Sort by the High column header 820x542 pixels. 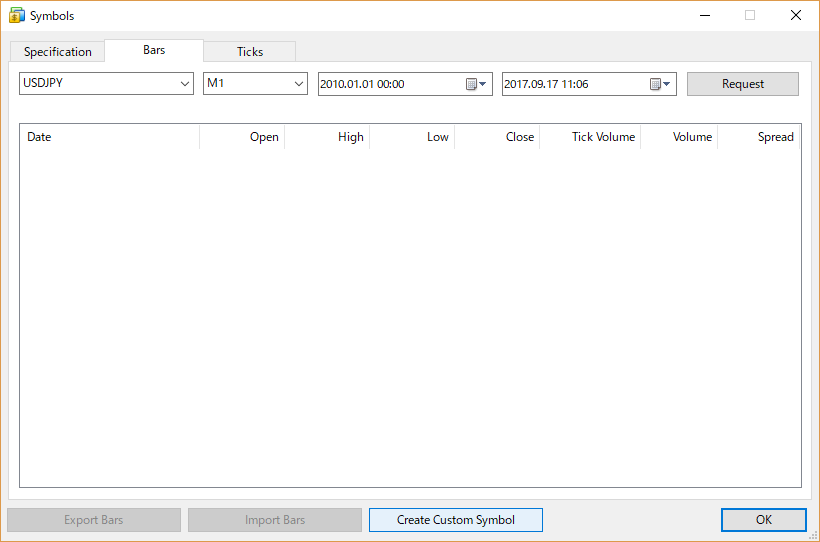tap(328, 137)
